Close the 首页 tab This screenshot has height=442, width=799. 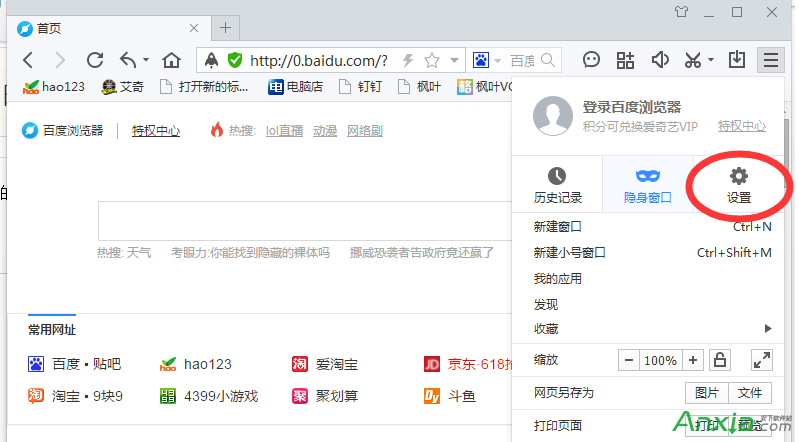click(194, 28)
